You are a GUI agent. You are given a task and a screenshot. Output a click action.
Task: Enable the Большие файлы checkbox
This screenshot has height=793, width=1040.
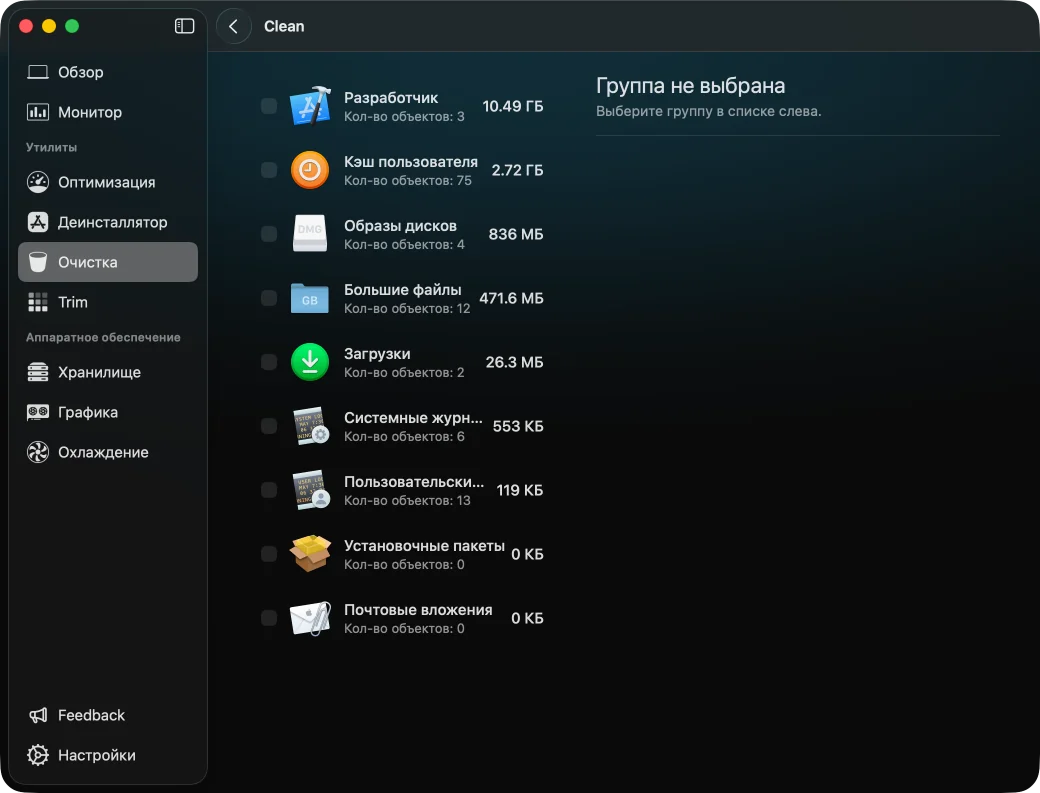[269, 298]
